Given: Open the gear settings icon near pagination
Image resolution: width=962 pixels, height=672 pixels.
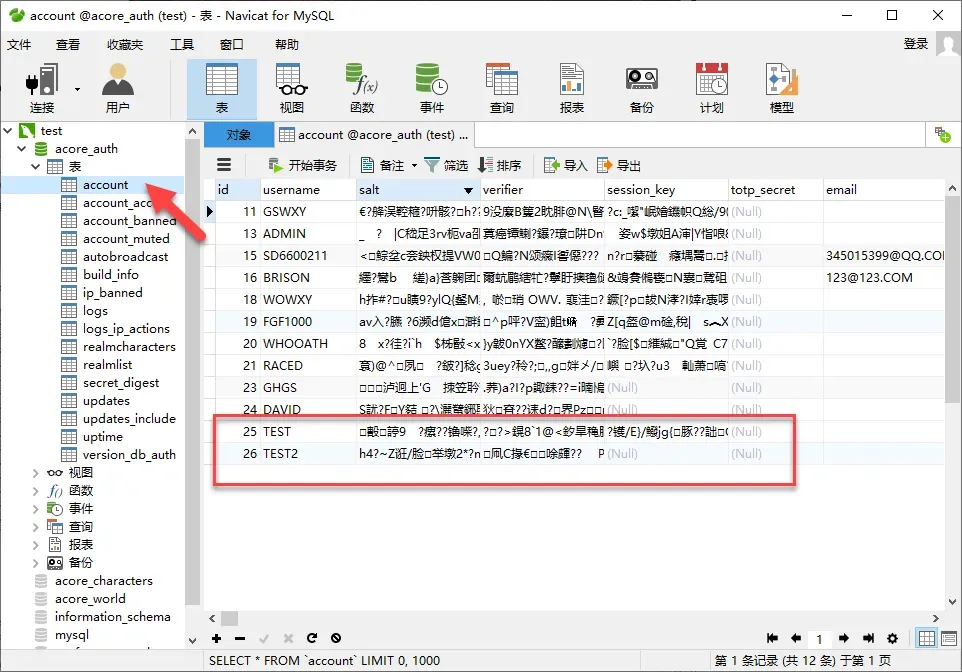Looking at the screenshot, I should pyautogui.click(x=892, y=638).
